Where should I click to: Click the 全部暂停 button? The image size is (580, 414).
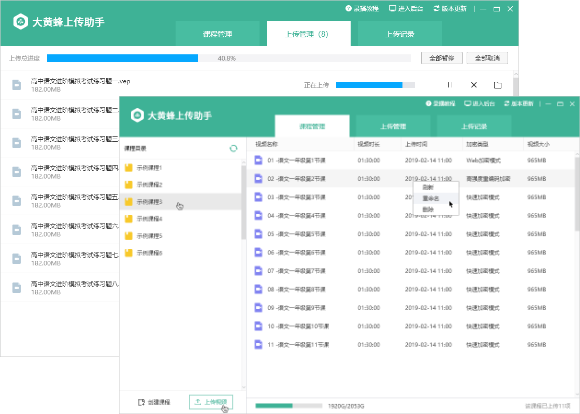pyautogui.click(x=442, y=58)
